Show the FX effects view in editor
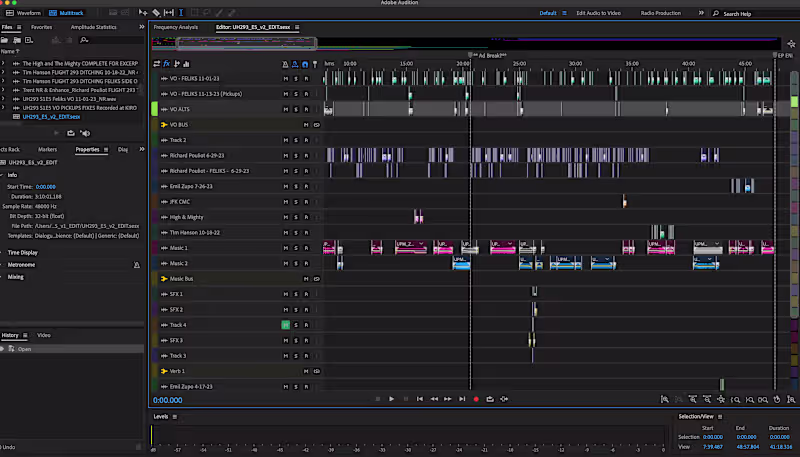The width and height of the screenshot is (800, 457). (x=166, y=63)
